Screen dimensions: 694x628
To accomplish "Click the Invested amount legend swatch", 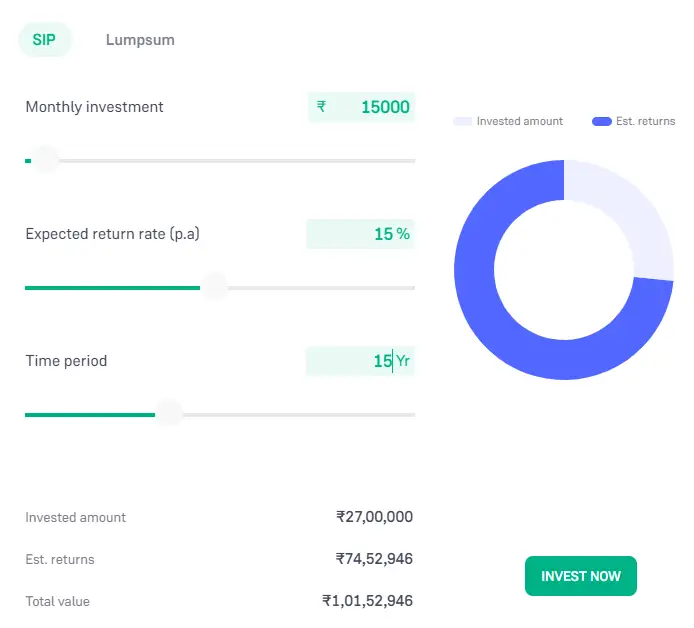I will click(462, 121).
